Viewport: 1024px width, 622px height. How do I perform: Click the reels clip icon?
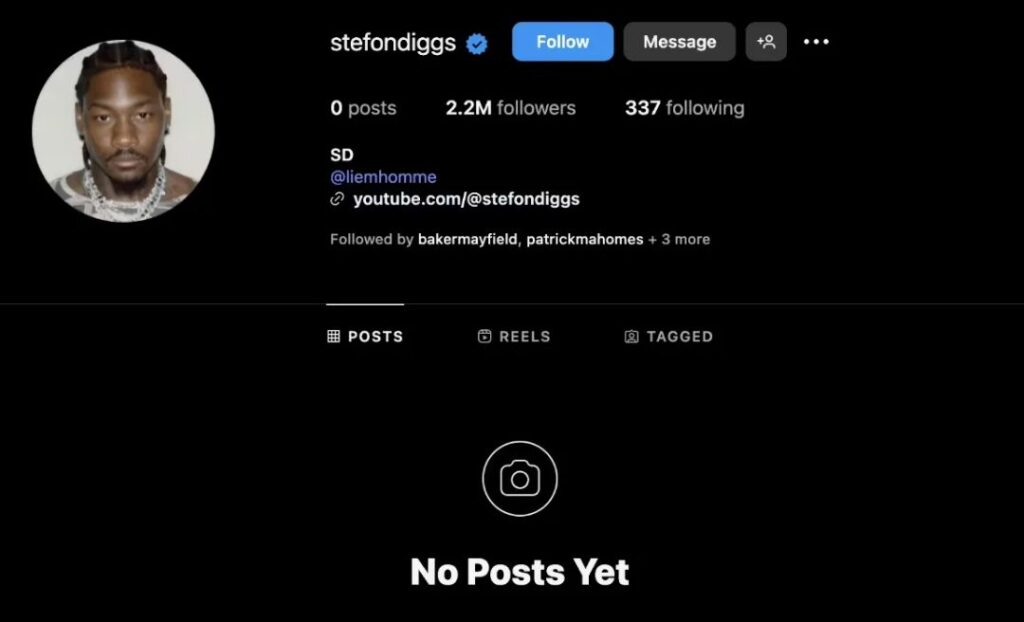(x=485, y=336)
